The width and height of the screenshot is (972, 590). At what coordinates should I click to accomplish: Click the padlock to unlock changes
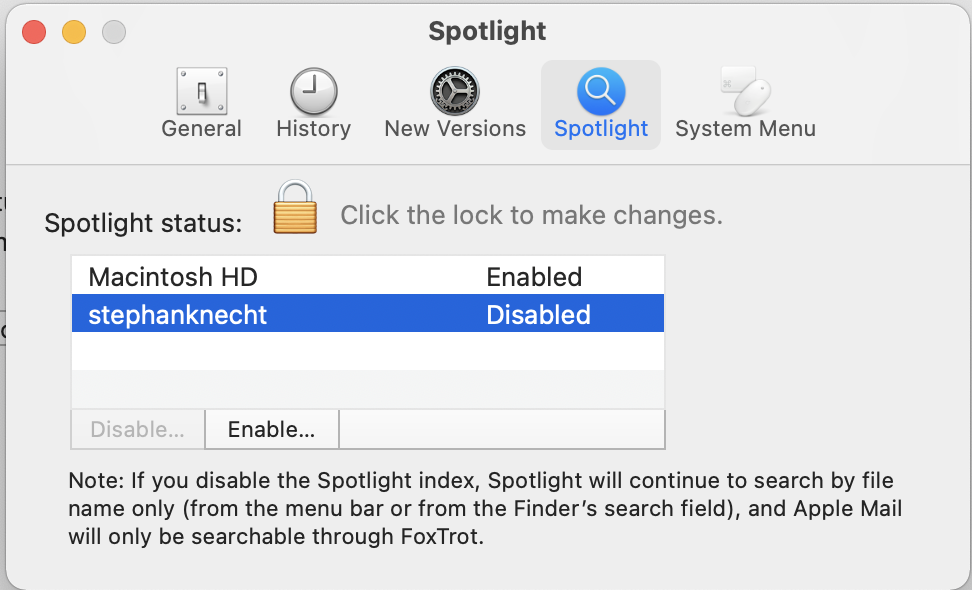click(x=294, y=207)
